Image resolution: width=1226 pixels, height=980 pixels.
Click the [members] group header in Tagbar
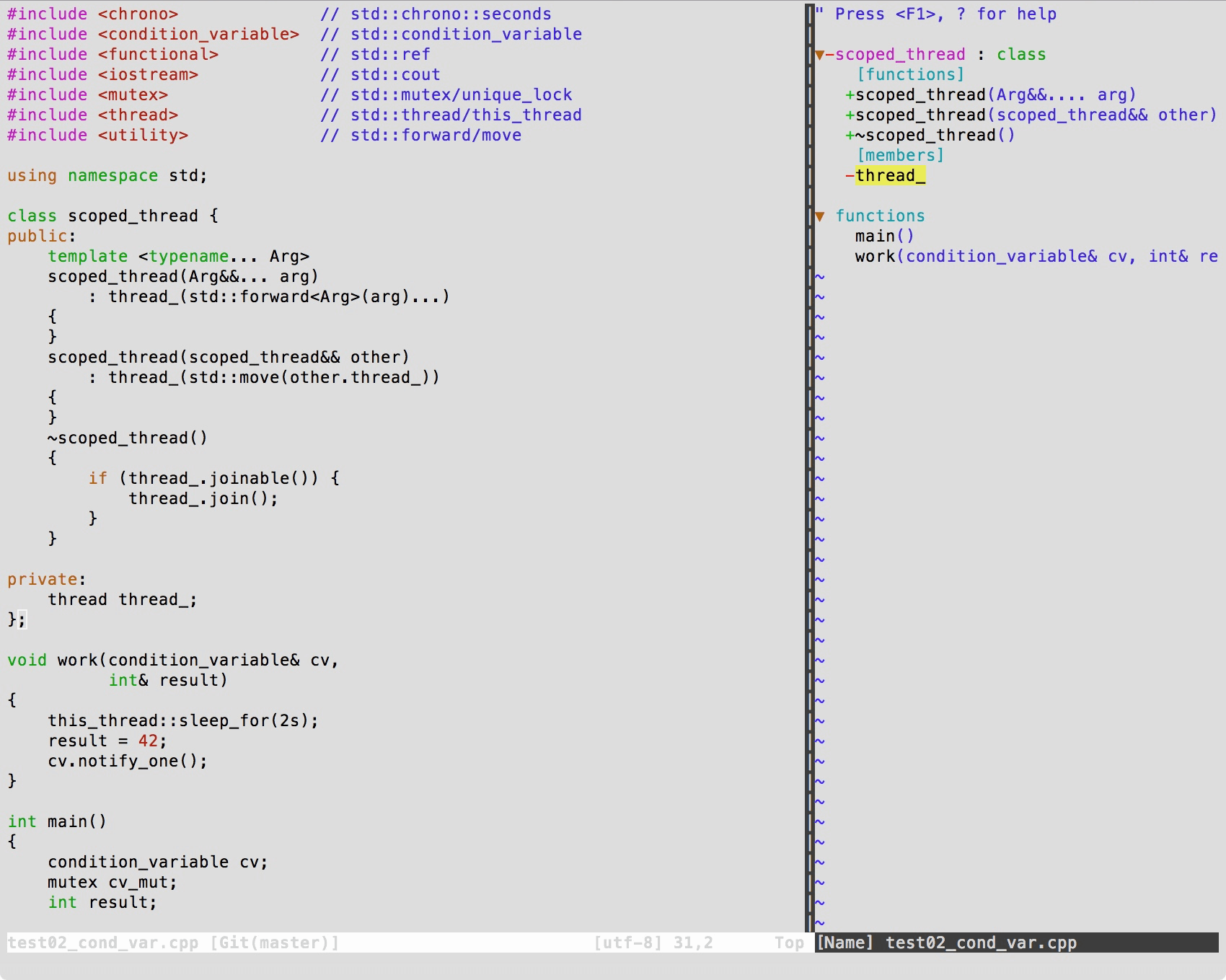(900, 156)
